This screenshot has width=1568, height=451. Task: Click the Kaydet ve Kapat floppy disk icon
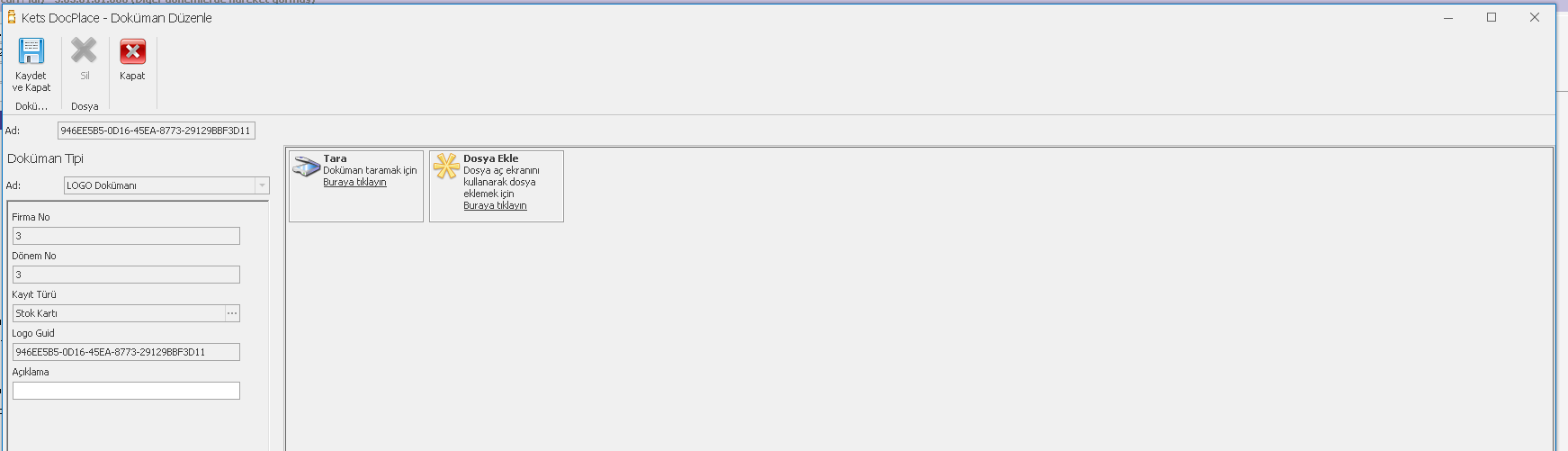[31, 51]
